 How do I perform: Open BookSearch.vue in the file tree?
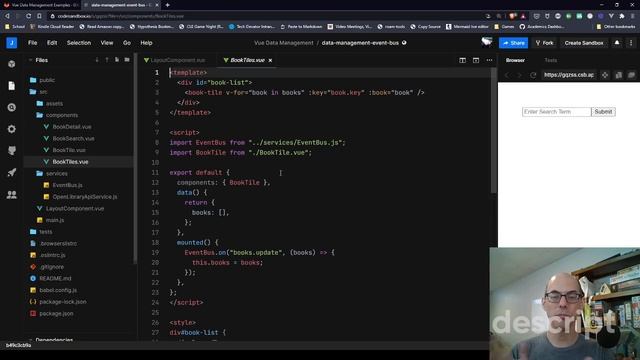coord(73,138)
